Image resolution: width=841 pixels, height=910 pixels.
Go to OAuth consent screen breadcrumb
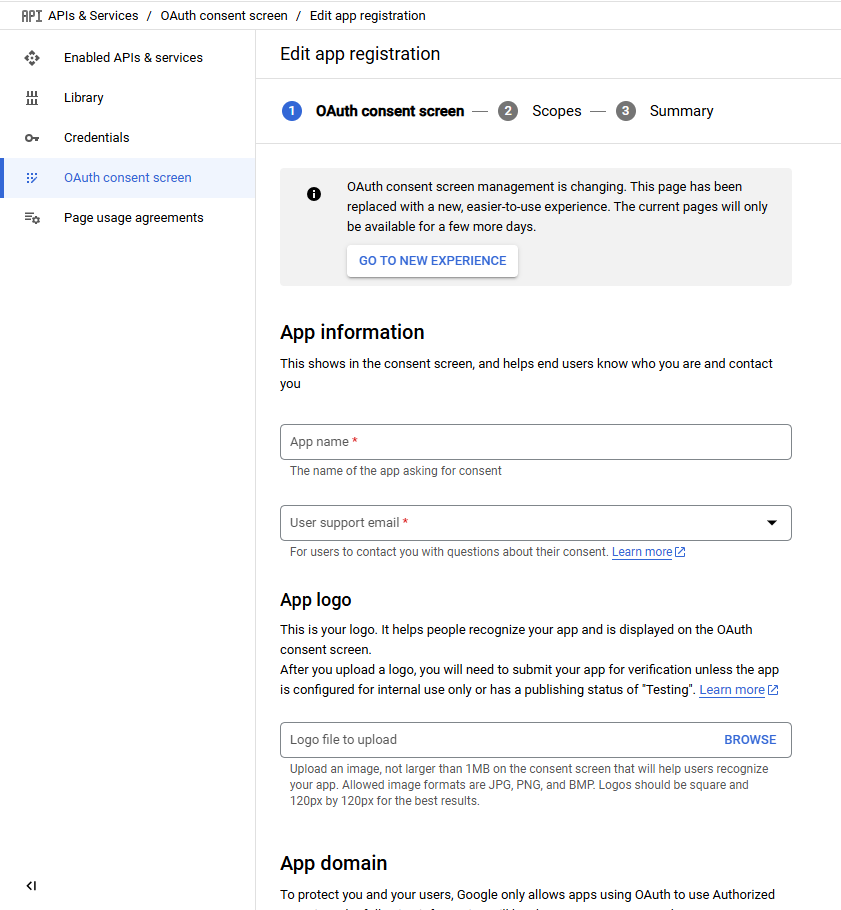coord(224,16)
